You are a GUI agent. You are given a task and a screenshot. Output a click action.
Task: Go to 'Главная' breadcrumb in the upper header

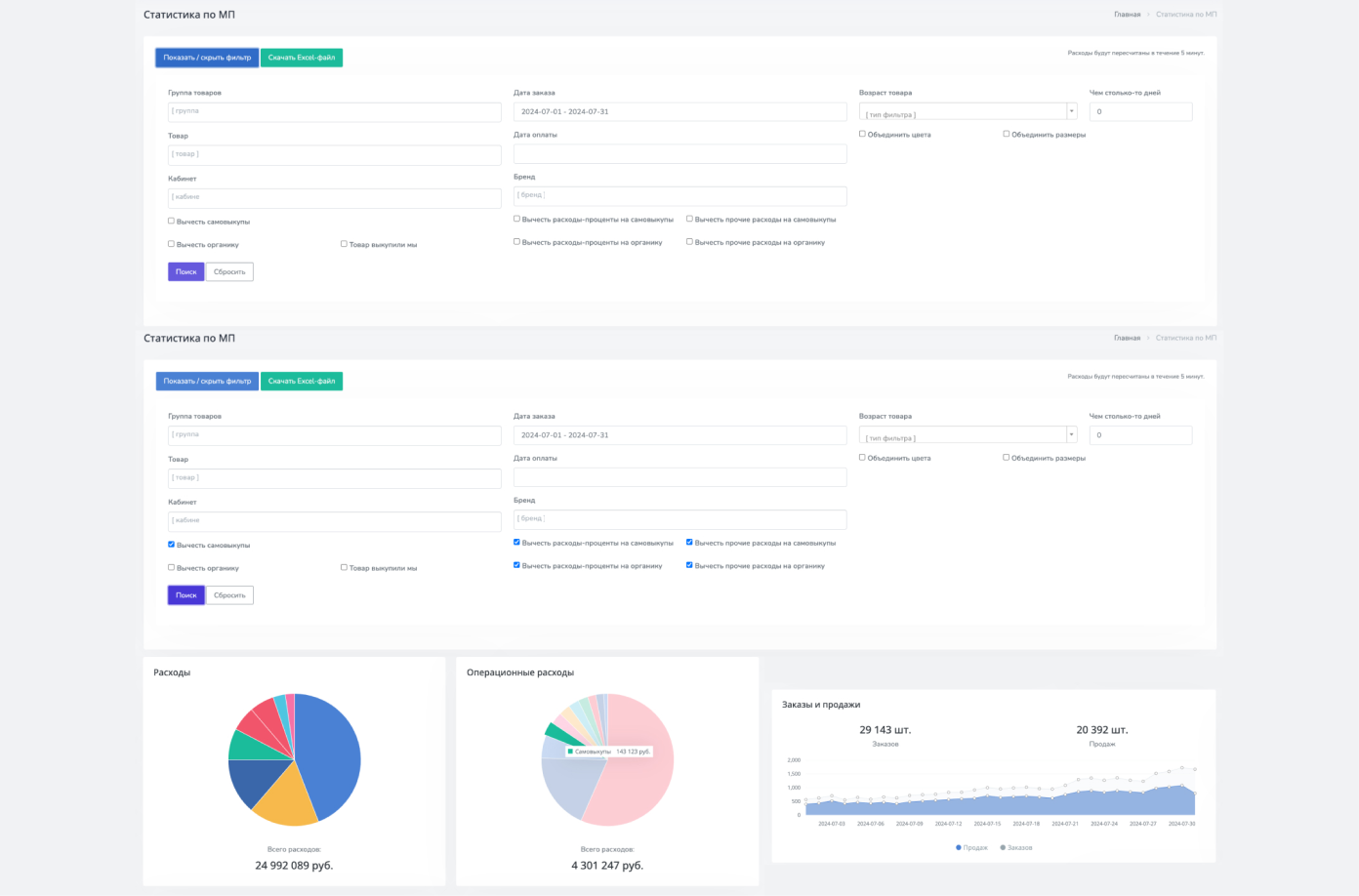coord(1127,15)
